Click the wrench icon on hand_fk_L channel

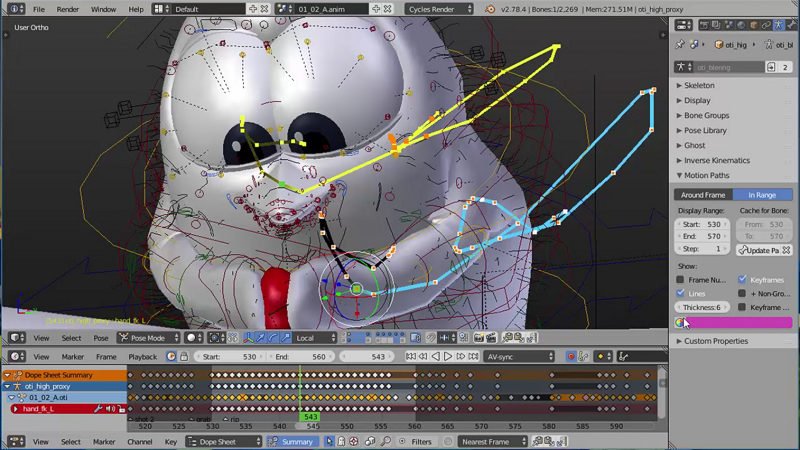[99, 409]
